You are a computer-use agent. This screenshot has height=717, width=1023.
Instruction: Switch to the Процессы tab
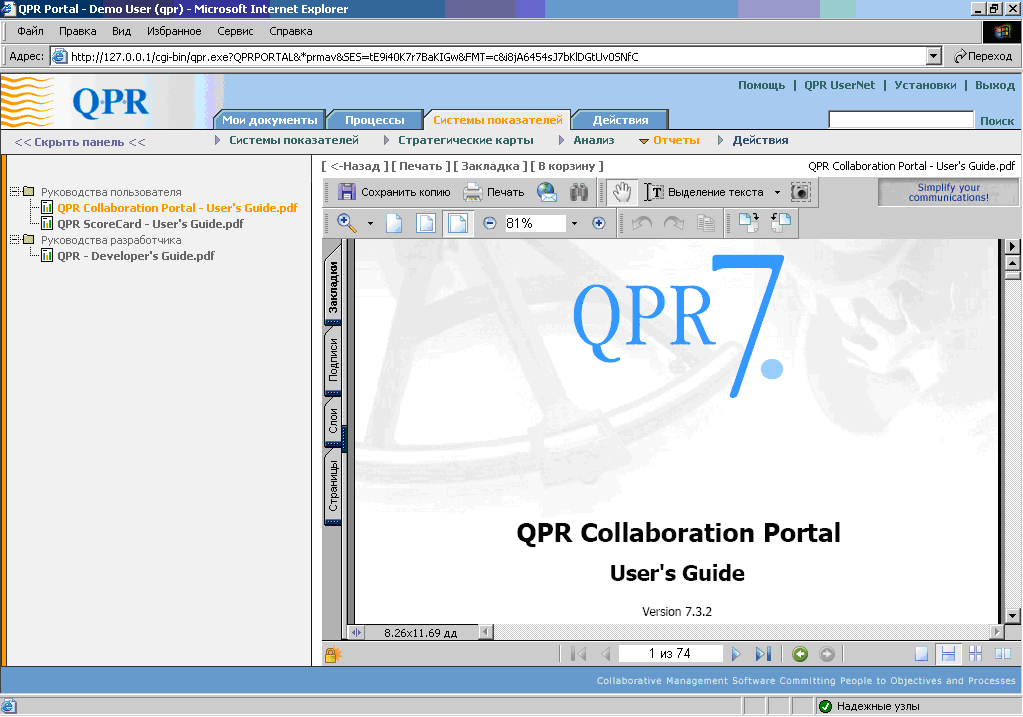point(374,120)
